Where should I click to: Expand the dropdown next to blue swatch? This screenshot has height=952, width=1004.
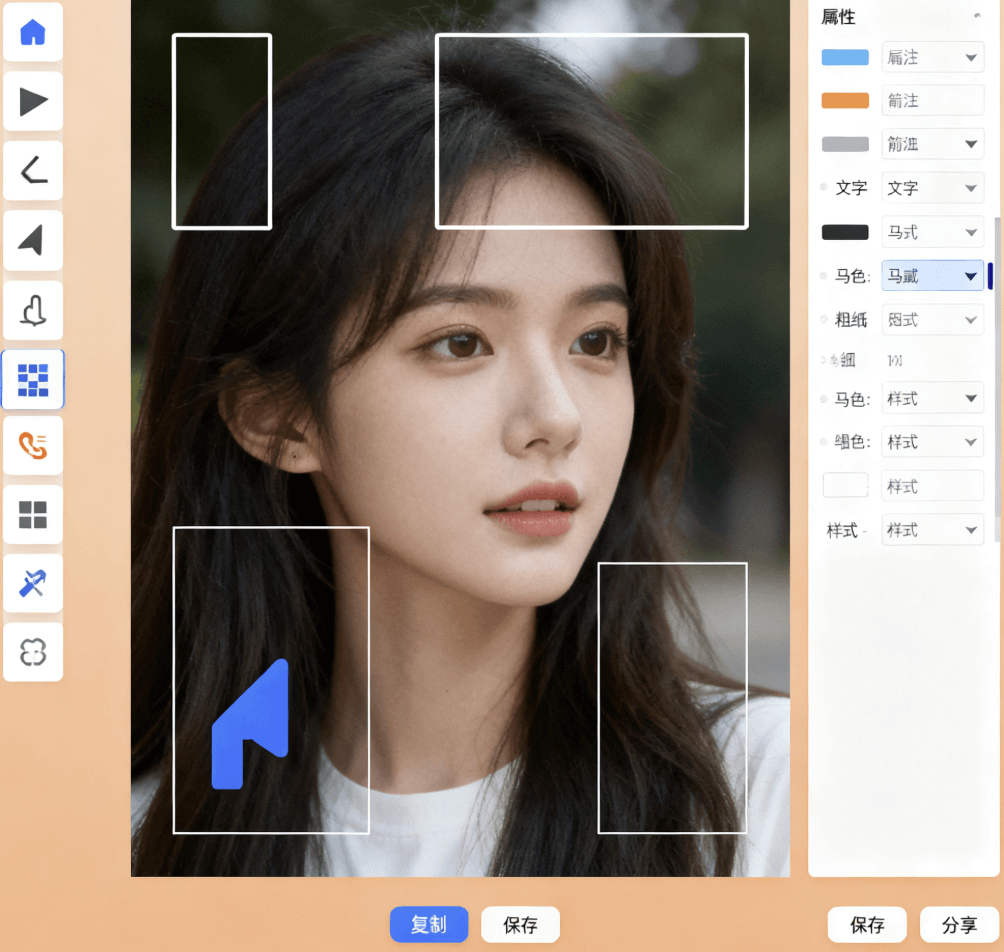click(x=932, y=58)
